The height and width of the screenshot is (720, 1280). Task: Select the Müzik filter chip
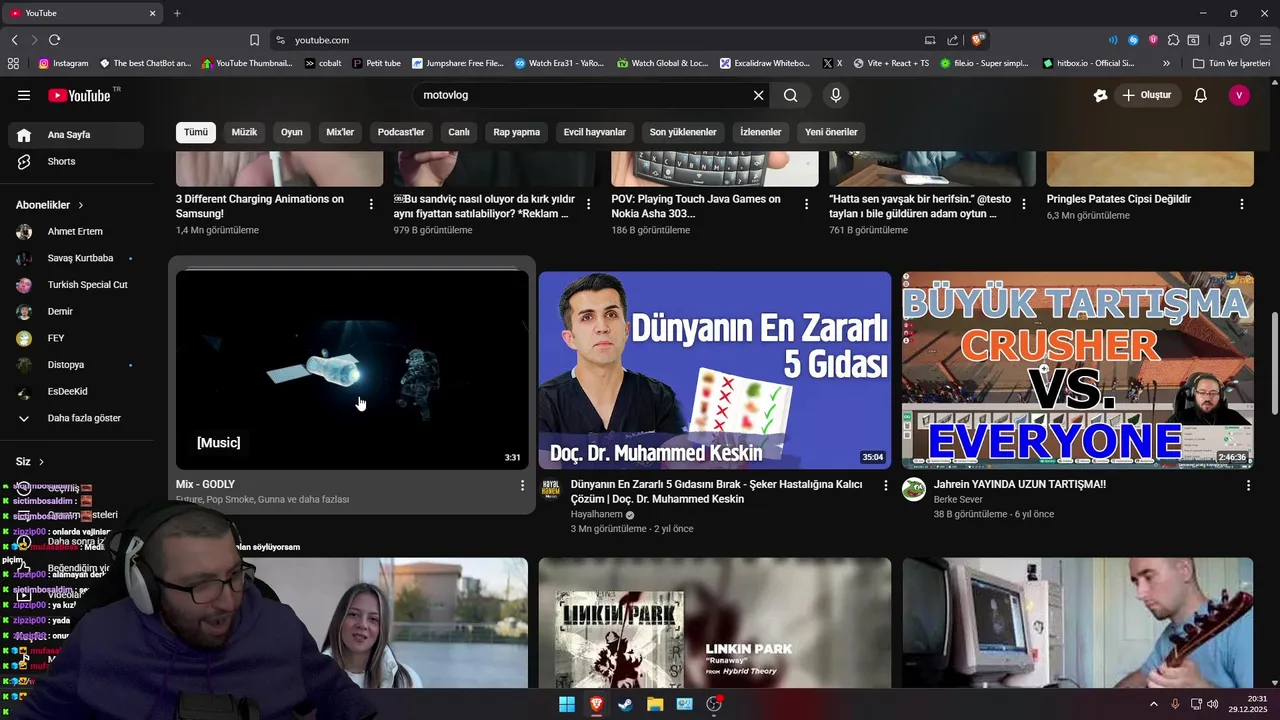244,132
